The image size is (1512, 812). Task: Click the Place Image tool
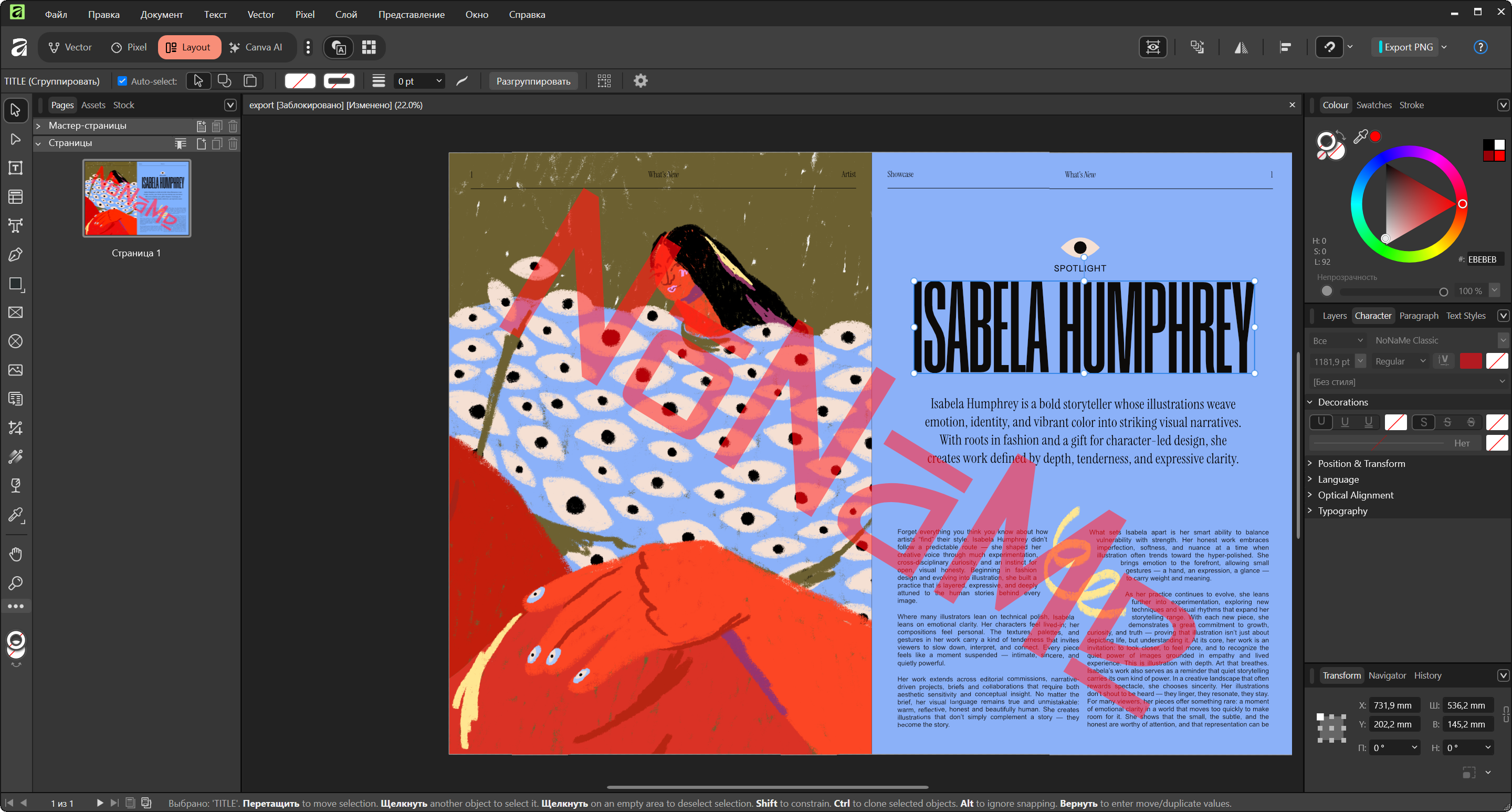(x=16, y=370)
